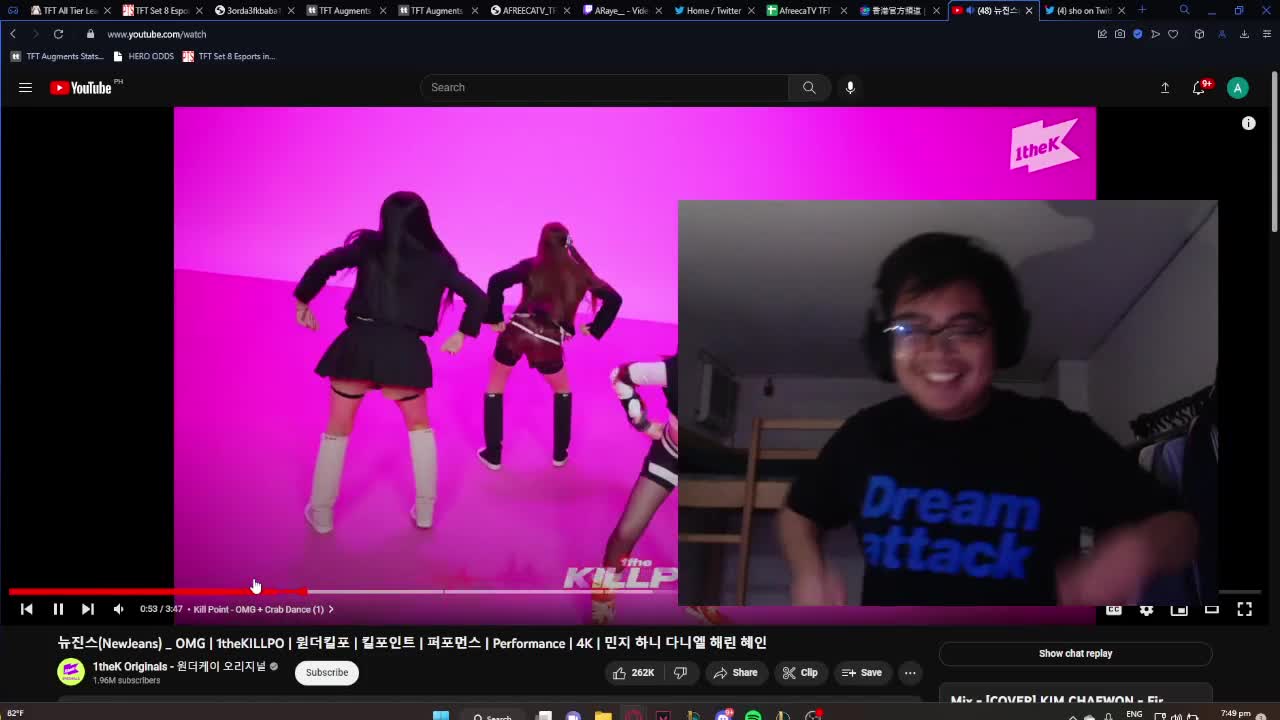Replay from the previous button

(x=27, y=609)
